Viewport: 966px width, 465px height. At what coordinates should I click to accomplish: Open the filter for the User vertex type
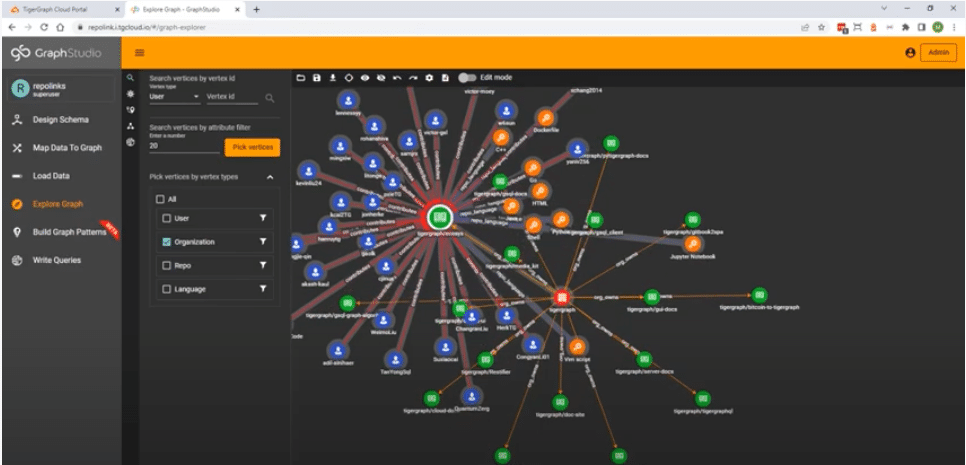click(263, 219)
